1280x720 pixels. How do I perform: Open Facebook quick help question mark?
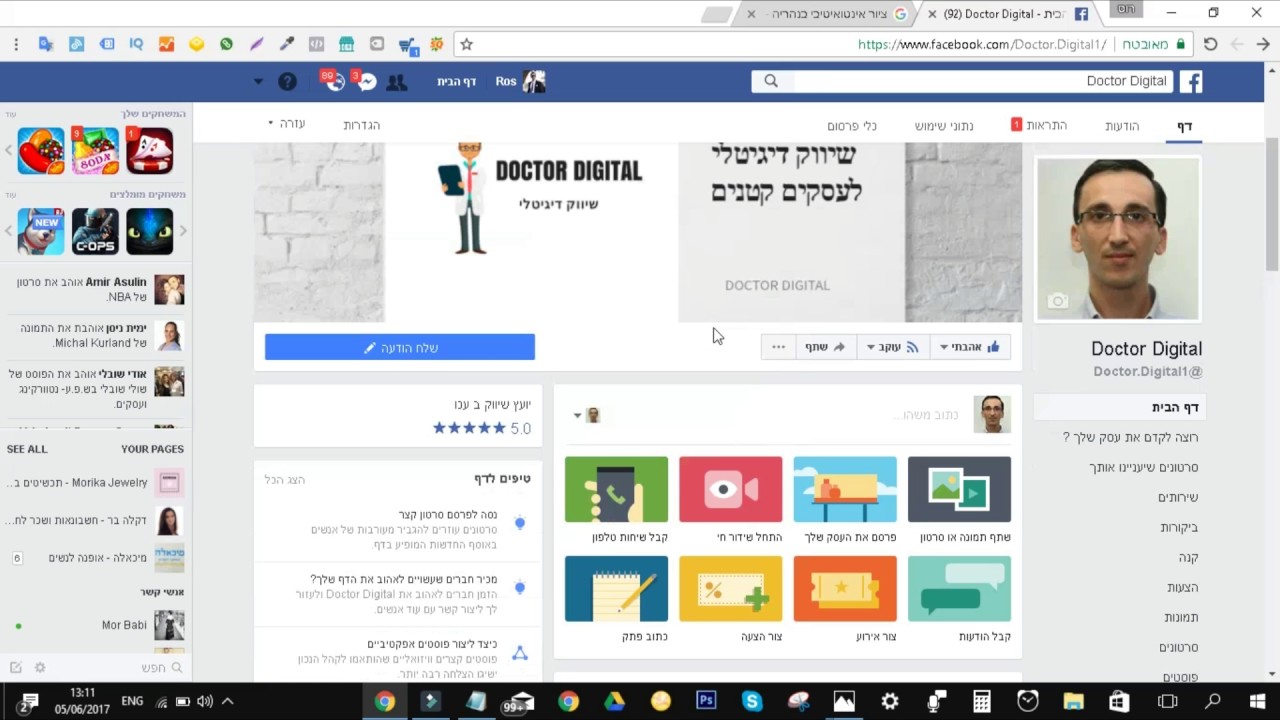(287, 82)
